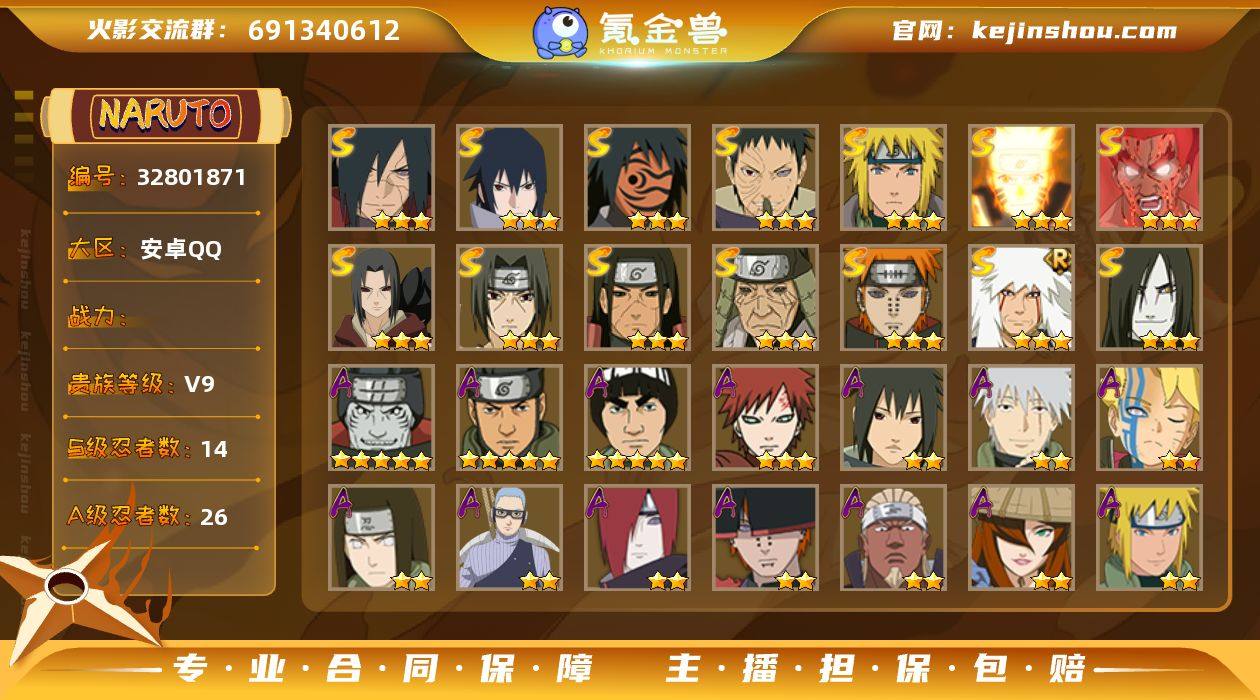Click the V9 noble level entry
This screenshot has height=700, width=1260.
pos(200,384)
